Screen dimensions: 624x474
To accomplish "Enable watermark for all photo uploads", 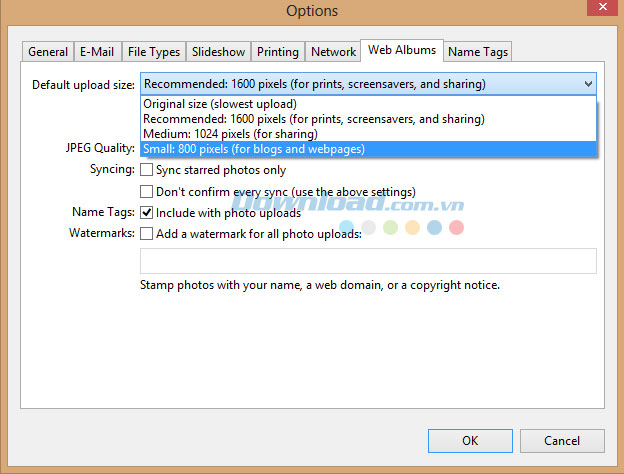I will [147, 234].
